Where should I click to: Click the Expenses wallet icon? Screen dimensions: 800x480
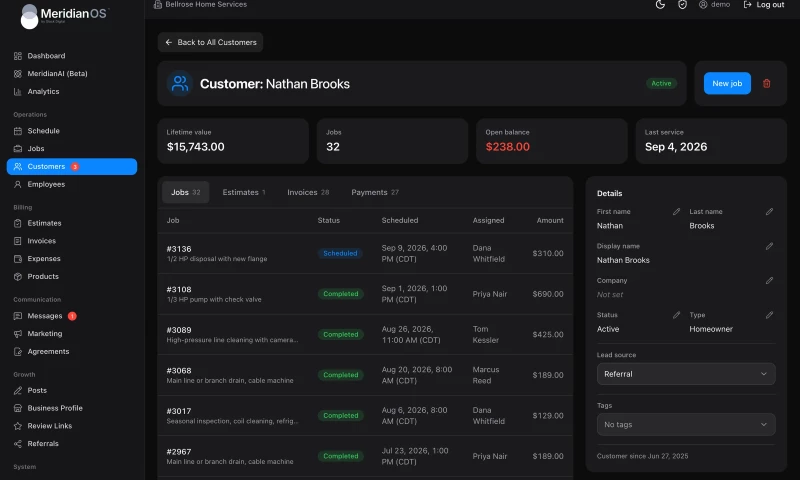pyautogui.click(x=18, y=259)
